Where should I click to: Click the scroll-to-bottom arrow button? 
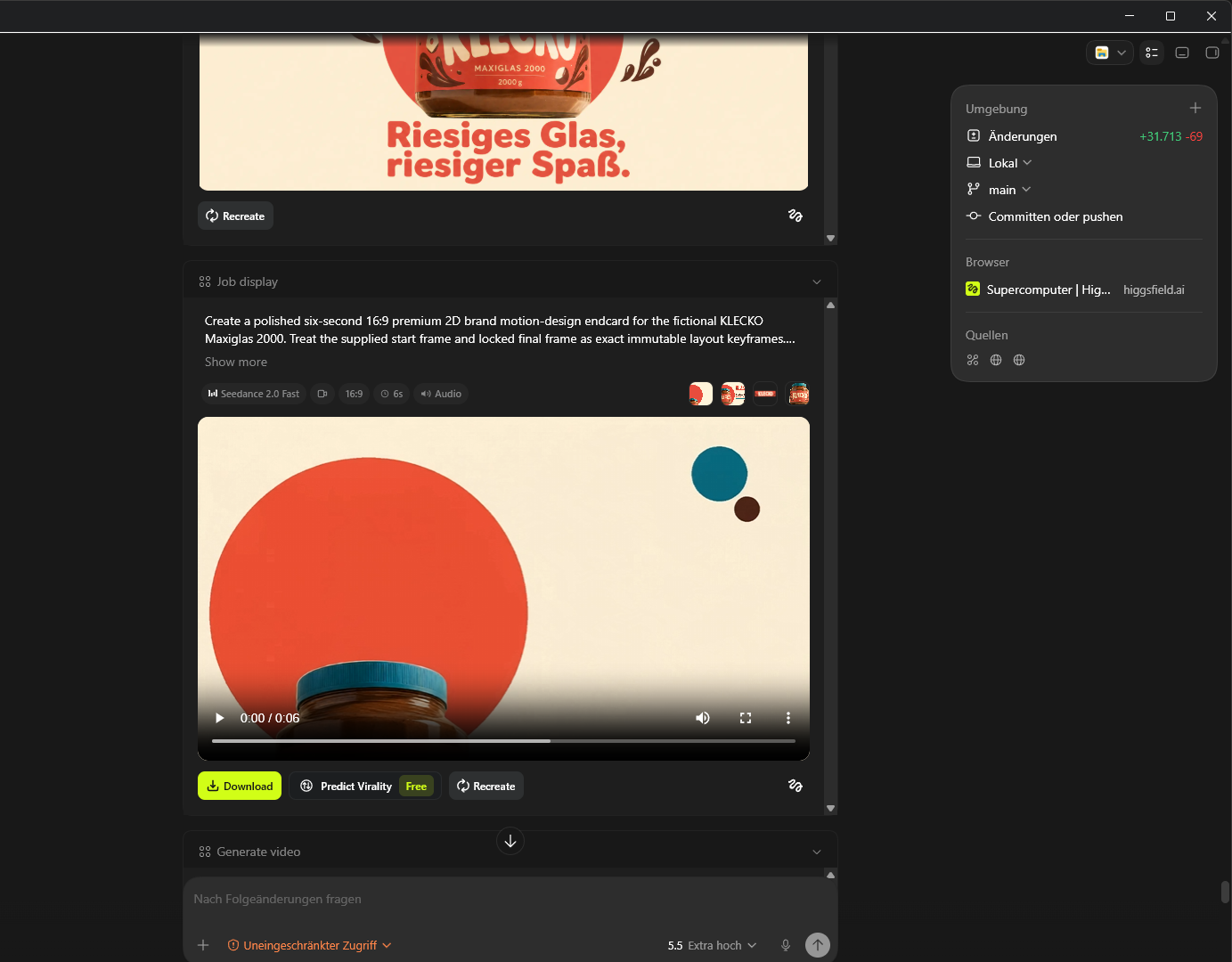click(x=510, y=841)
